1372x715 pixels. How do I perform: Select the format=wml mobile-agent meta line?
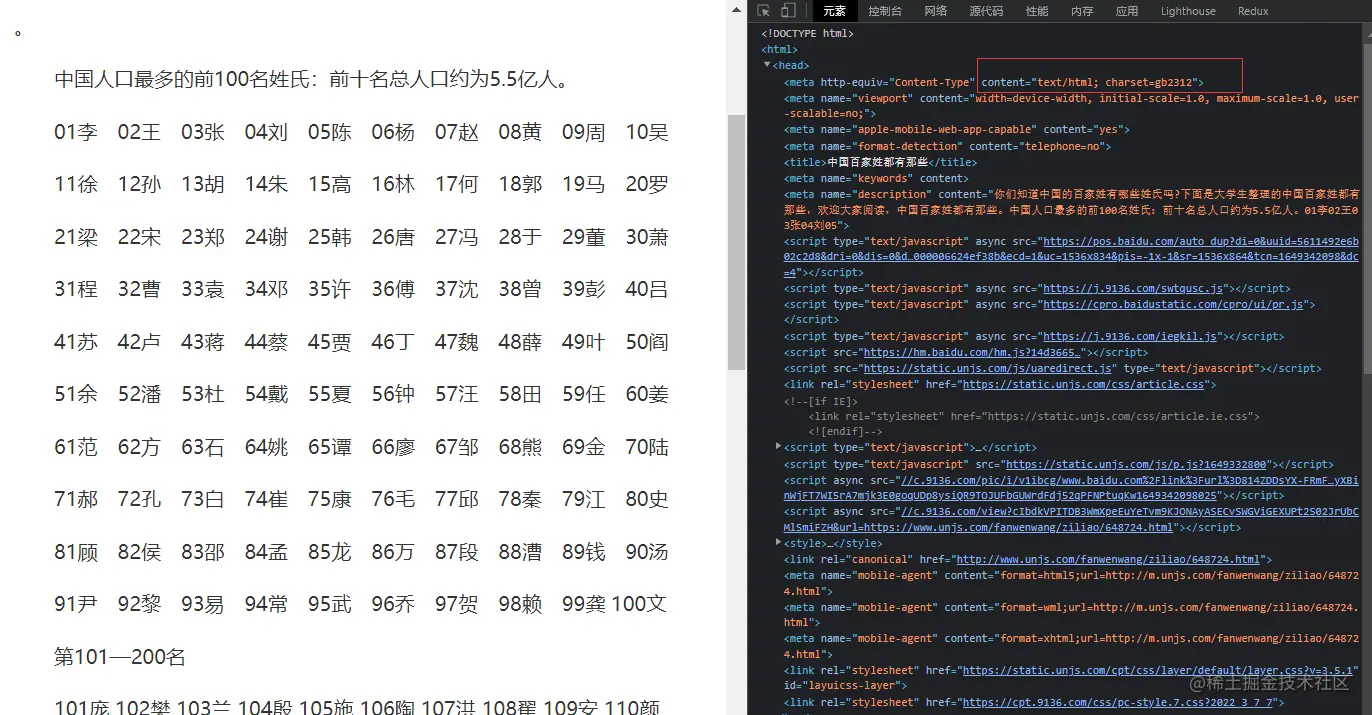pyautogui.click(x=1071, y=614)
